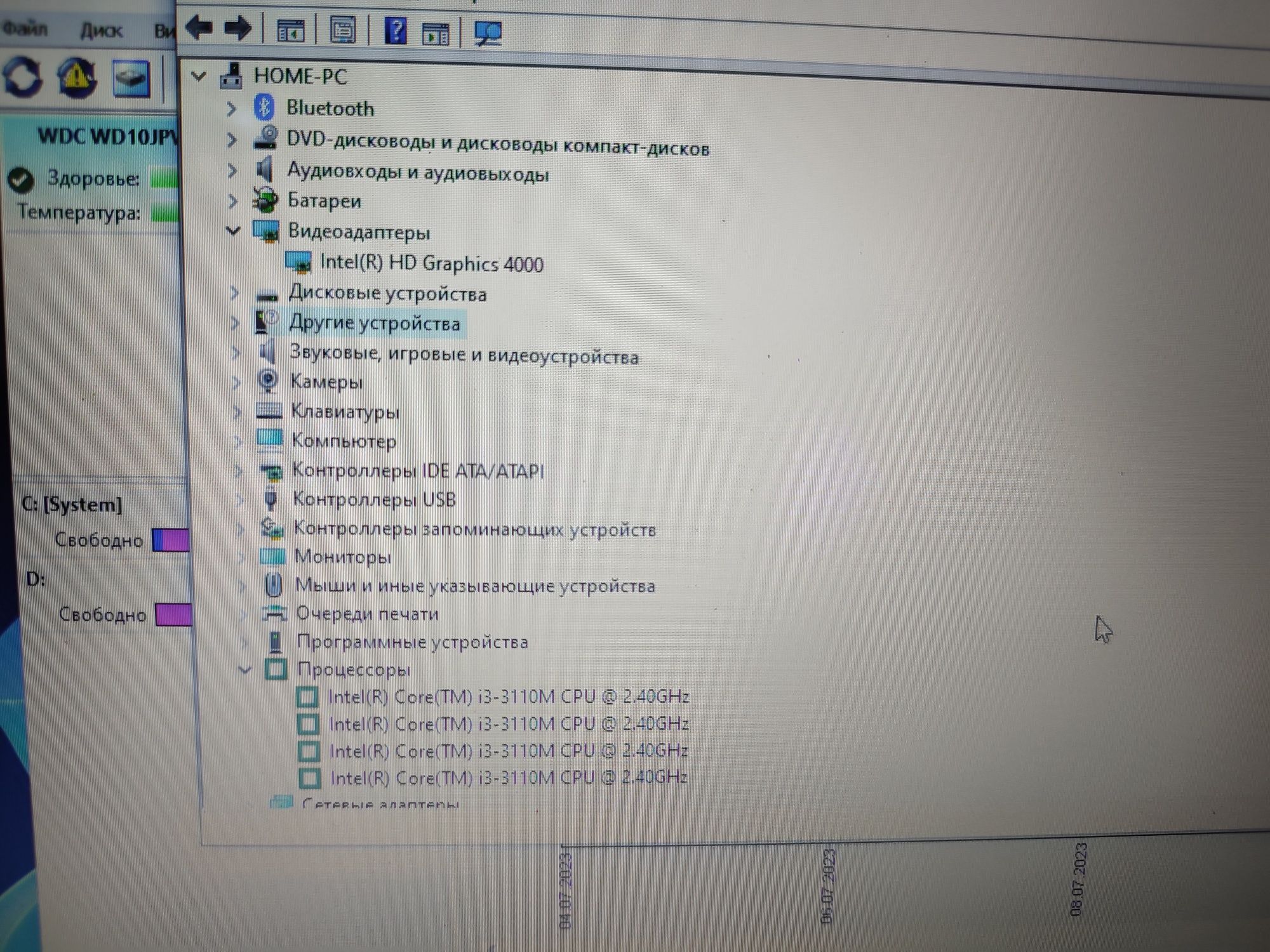This screenshot has height=952, width=1270.
Task: Click the Очереди печати printer icon
Action: click(x=275, y=613)
